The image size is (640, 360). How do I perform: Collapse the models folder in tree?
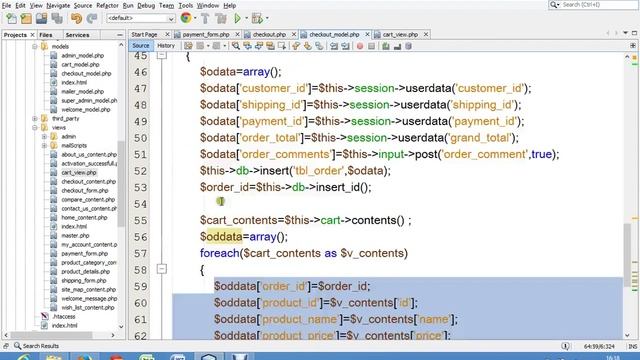pyautogui.click(x=35, y=47)
